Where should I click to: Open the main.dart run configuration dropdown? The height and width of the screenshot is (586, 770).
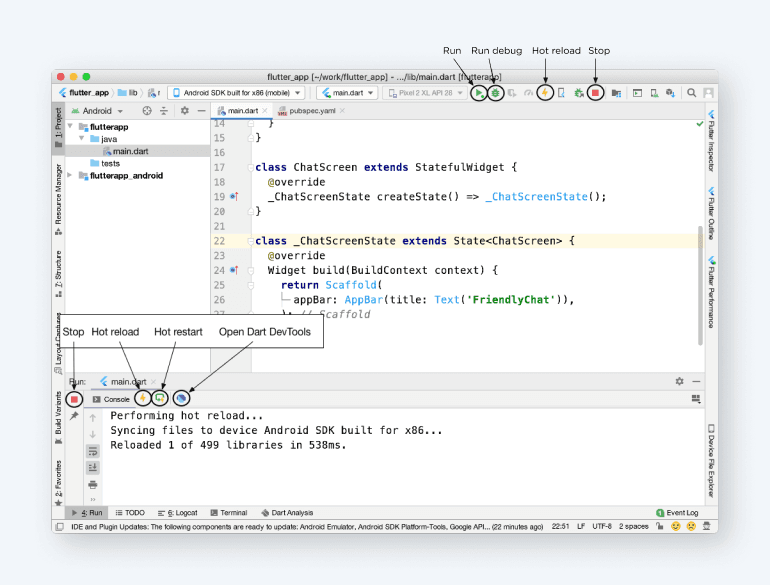pyautogui.click(x=347, y=93)
